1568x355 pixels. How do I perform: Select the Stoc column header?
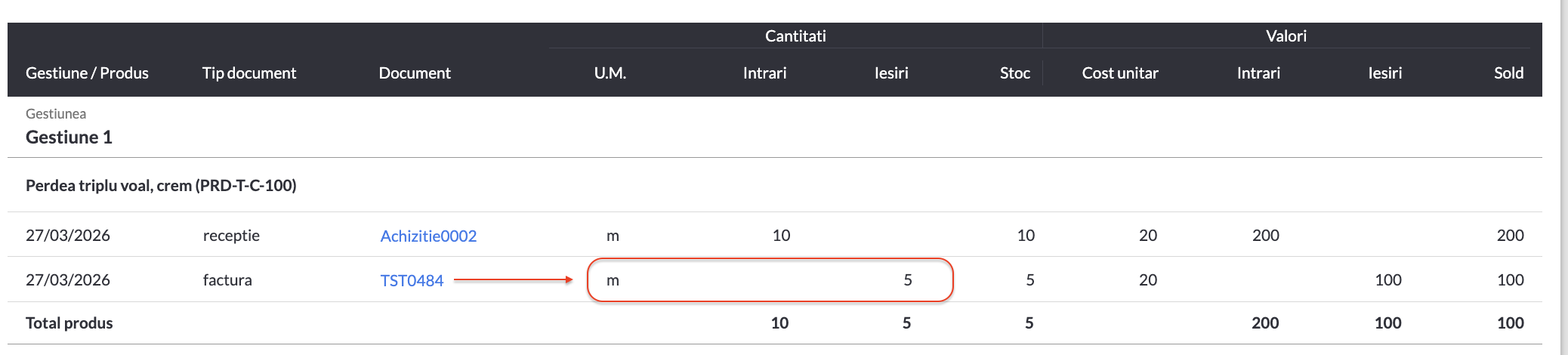[x=1014, y=73]
